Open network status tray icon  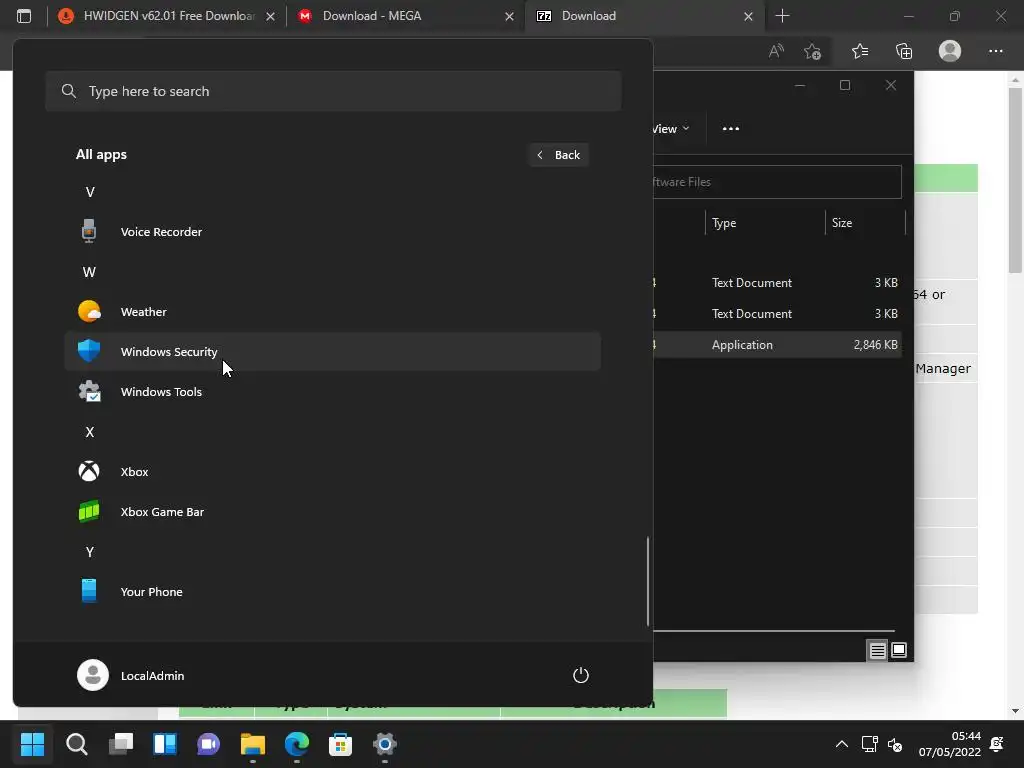tap(869, 744)
